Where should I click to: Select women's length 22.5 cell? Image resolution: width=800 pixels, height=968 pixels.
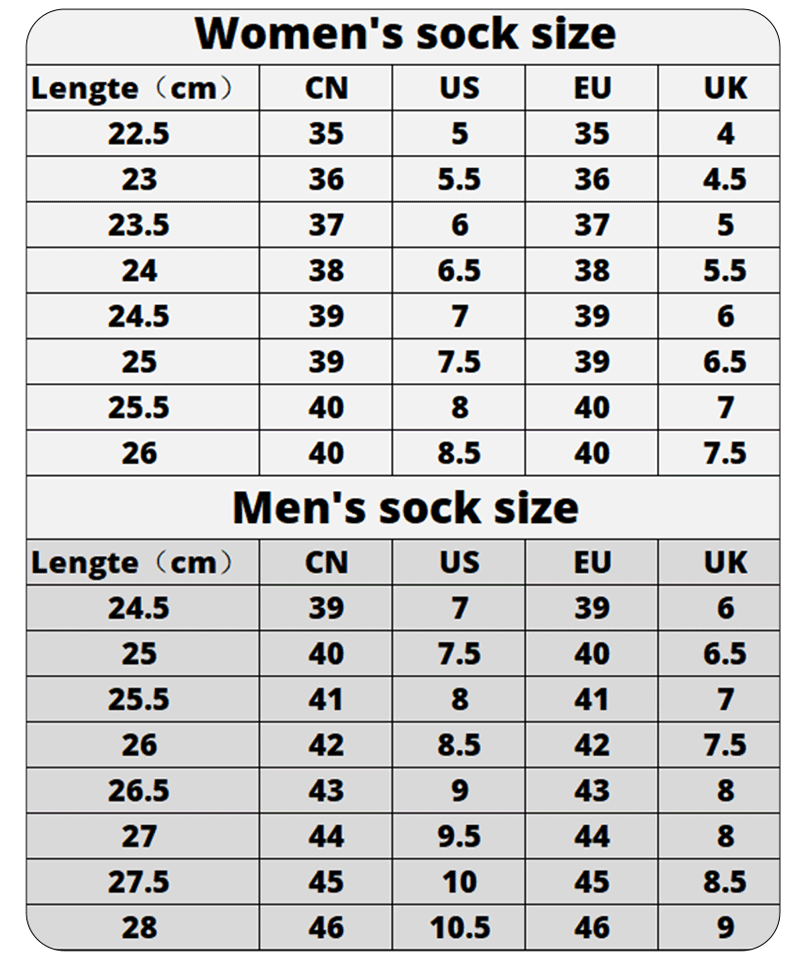click(143, 133)
